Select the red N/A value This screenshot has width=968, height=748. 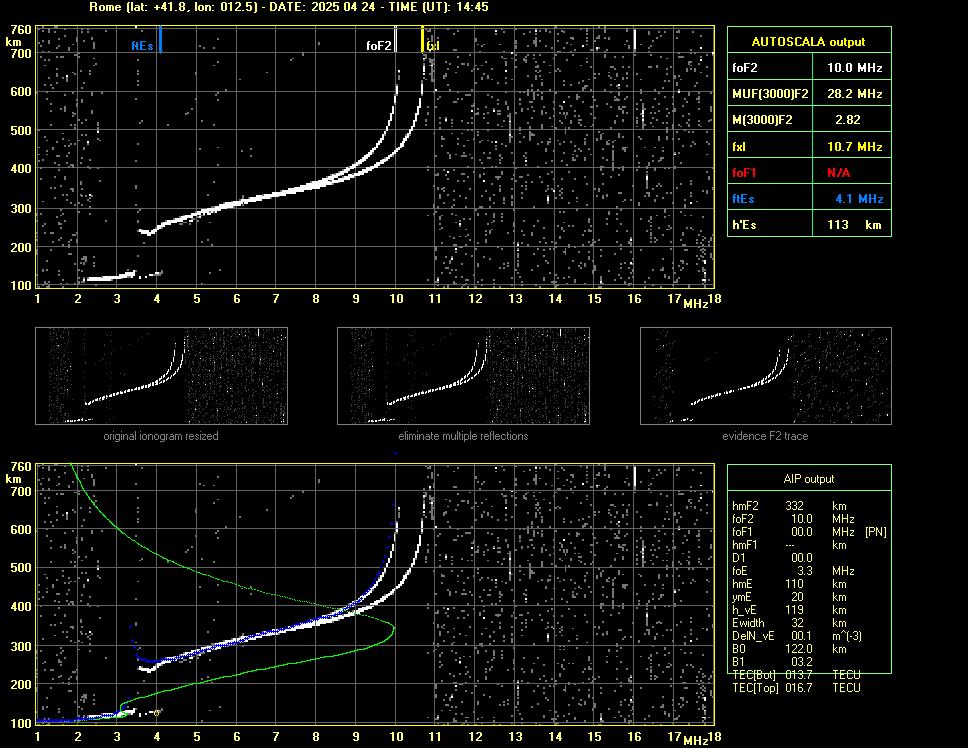coord(839,173)
